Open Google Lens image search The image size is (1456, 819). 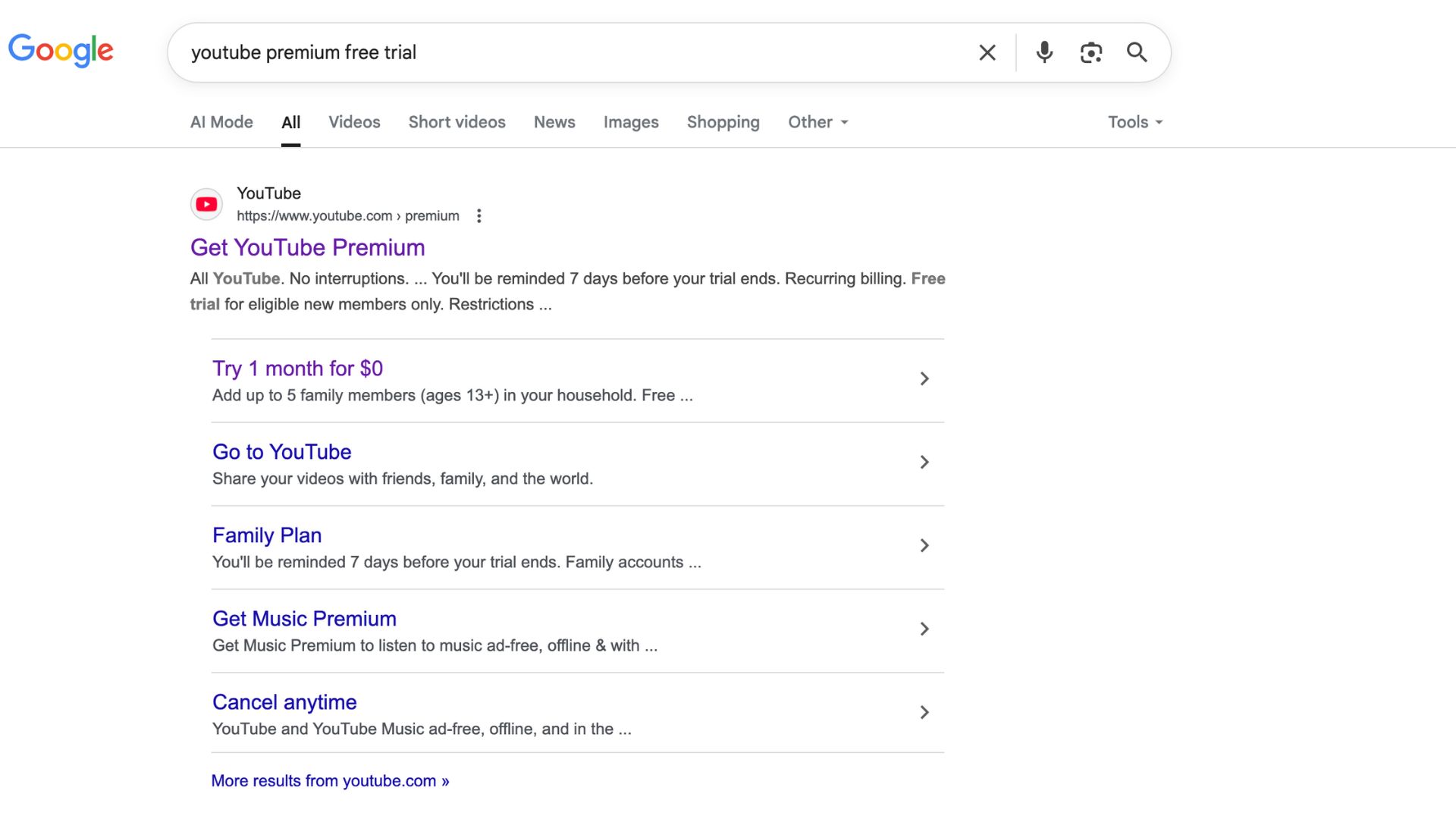pos(1090,52)
